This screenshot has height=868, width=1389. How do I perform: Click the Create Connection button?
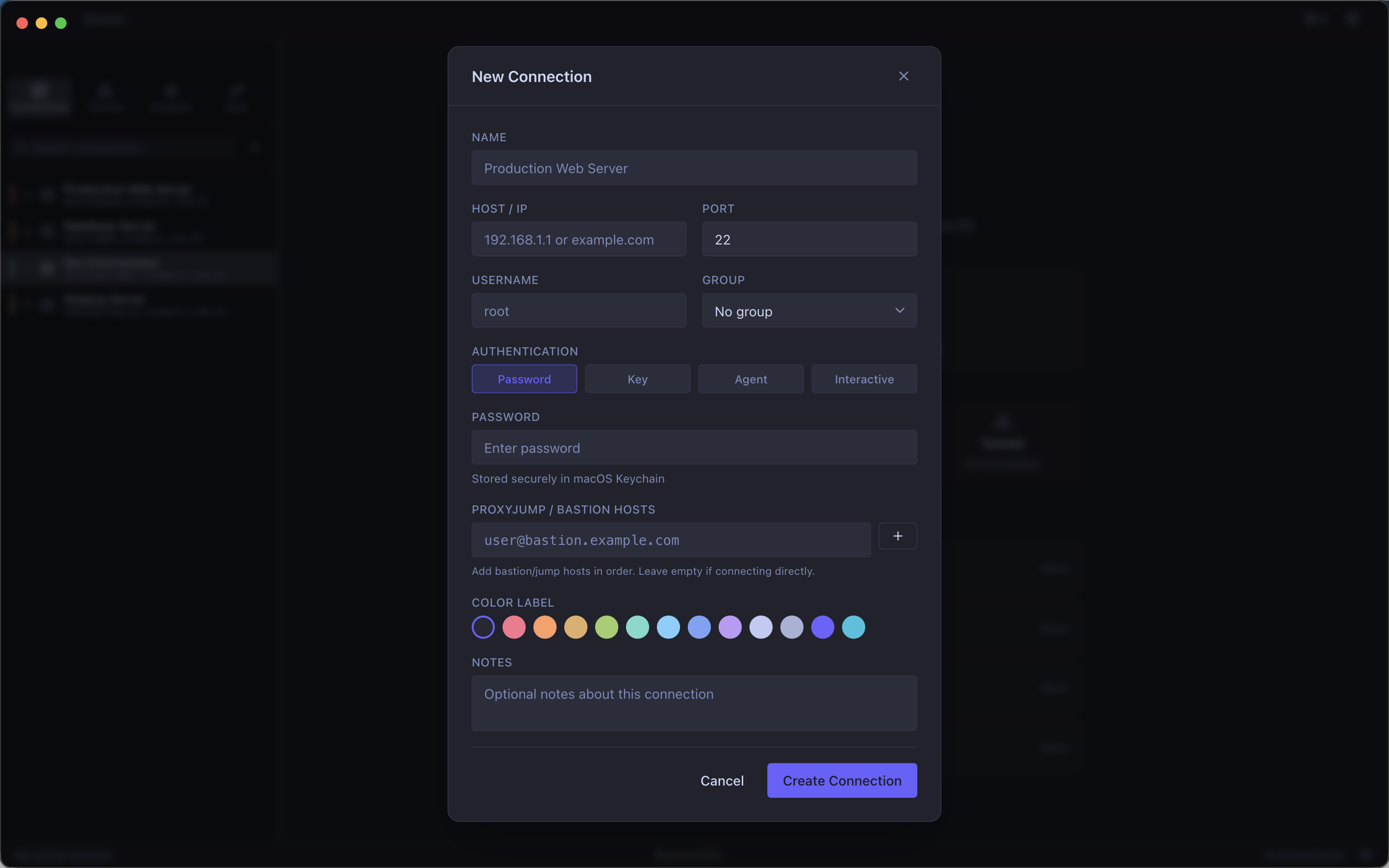click(842, 781)
